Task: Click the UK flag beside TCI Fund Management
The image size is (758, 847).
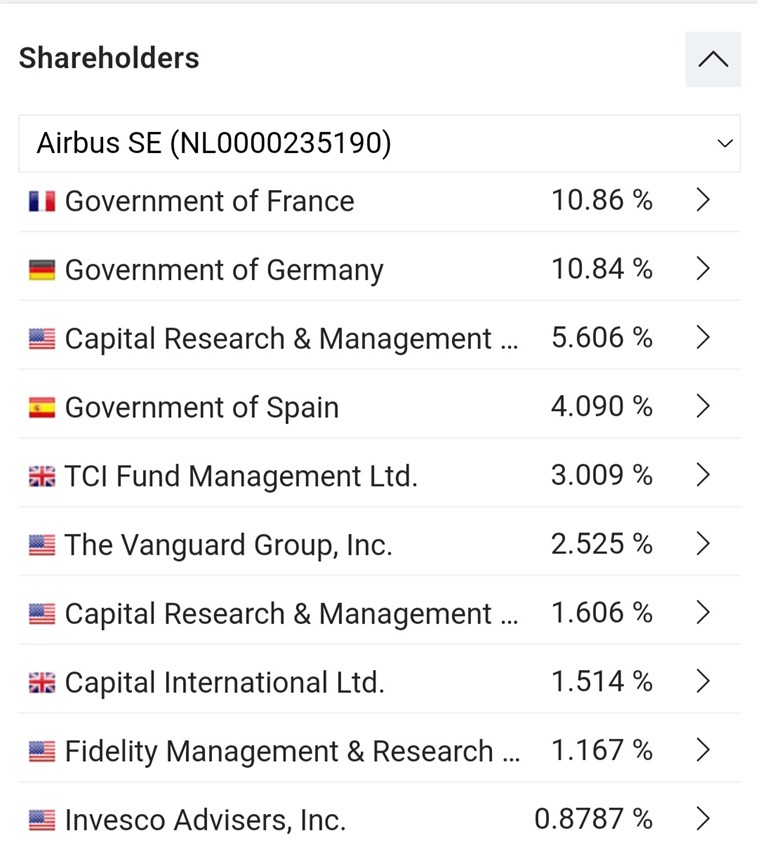Action: point(42,477)
